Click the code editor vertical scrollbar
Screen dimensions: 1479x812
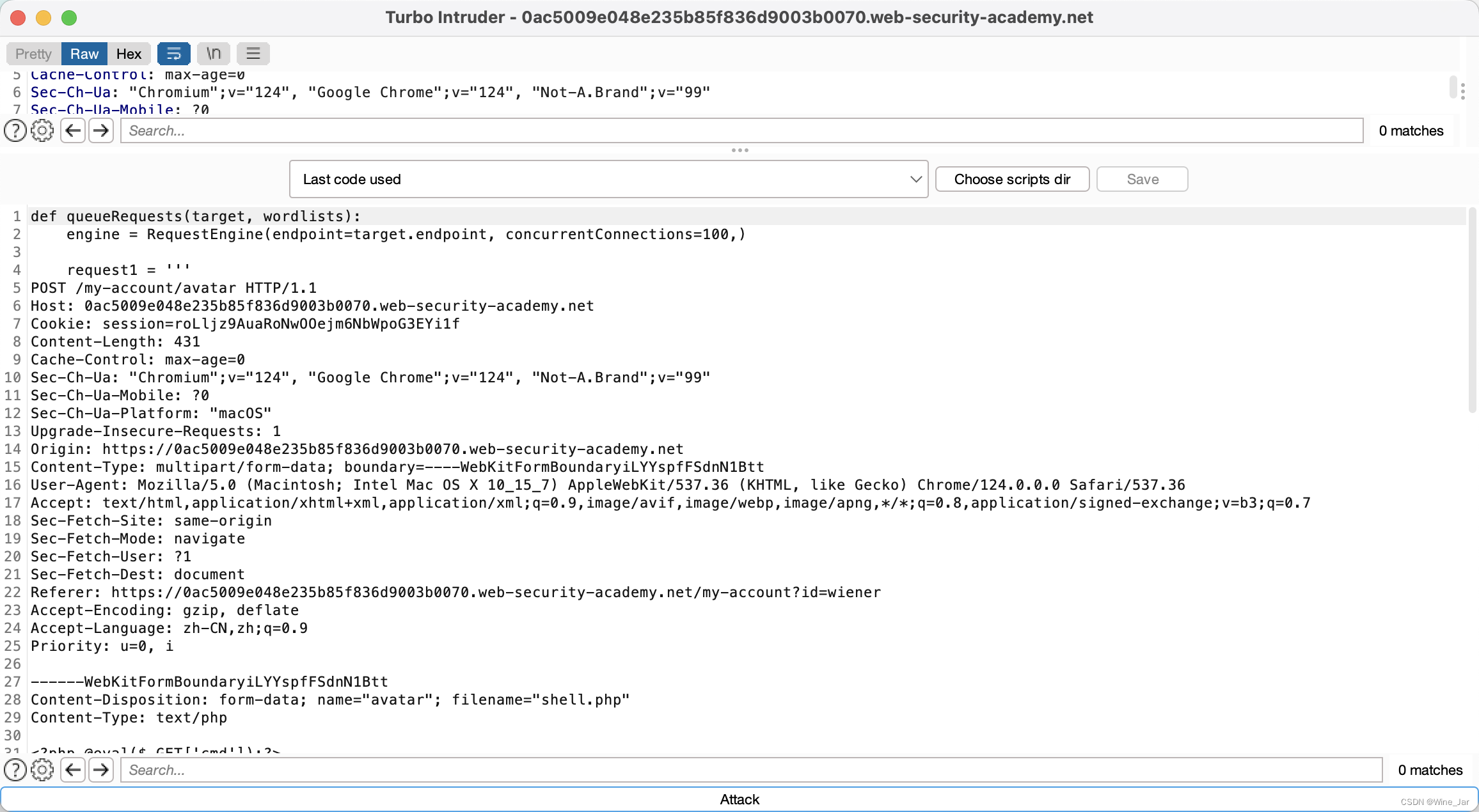1472,310
